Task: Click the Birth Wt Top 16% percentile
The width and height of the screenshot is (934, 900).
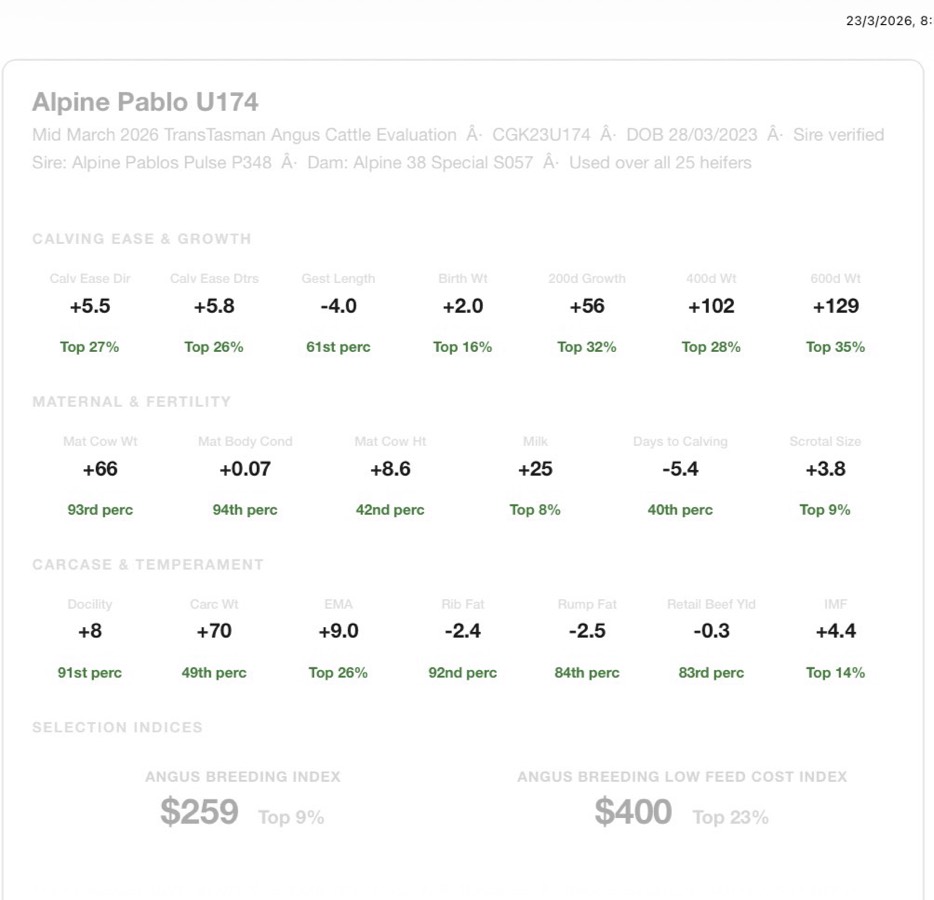Action: click(462, 347)
